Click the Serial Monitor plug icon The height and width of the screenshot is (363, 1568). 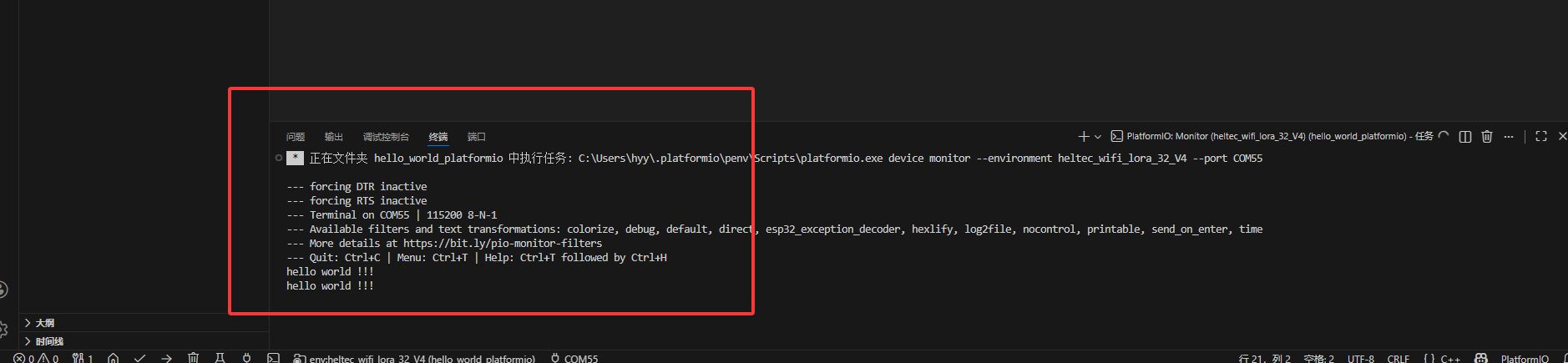pos(246,358)
